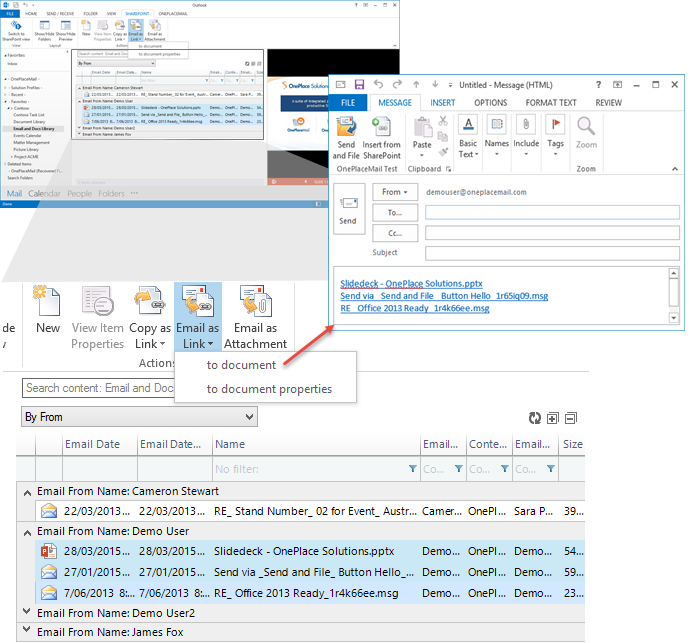This screenshot has width=700, height=643.
Task: Click the Help question mark in message window
Action: 598,84
